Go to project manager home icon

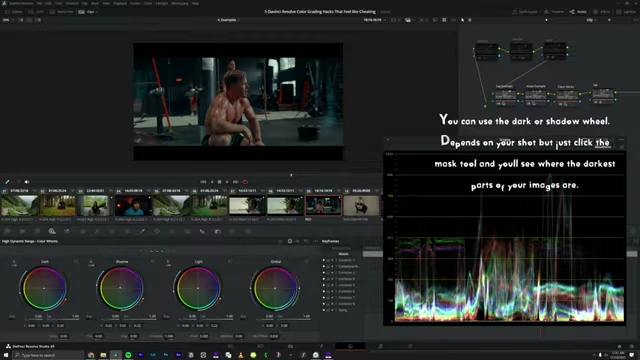coord(619,346)
